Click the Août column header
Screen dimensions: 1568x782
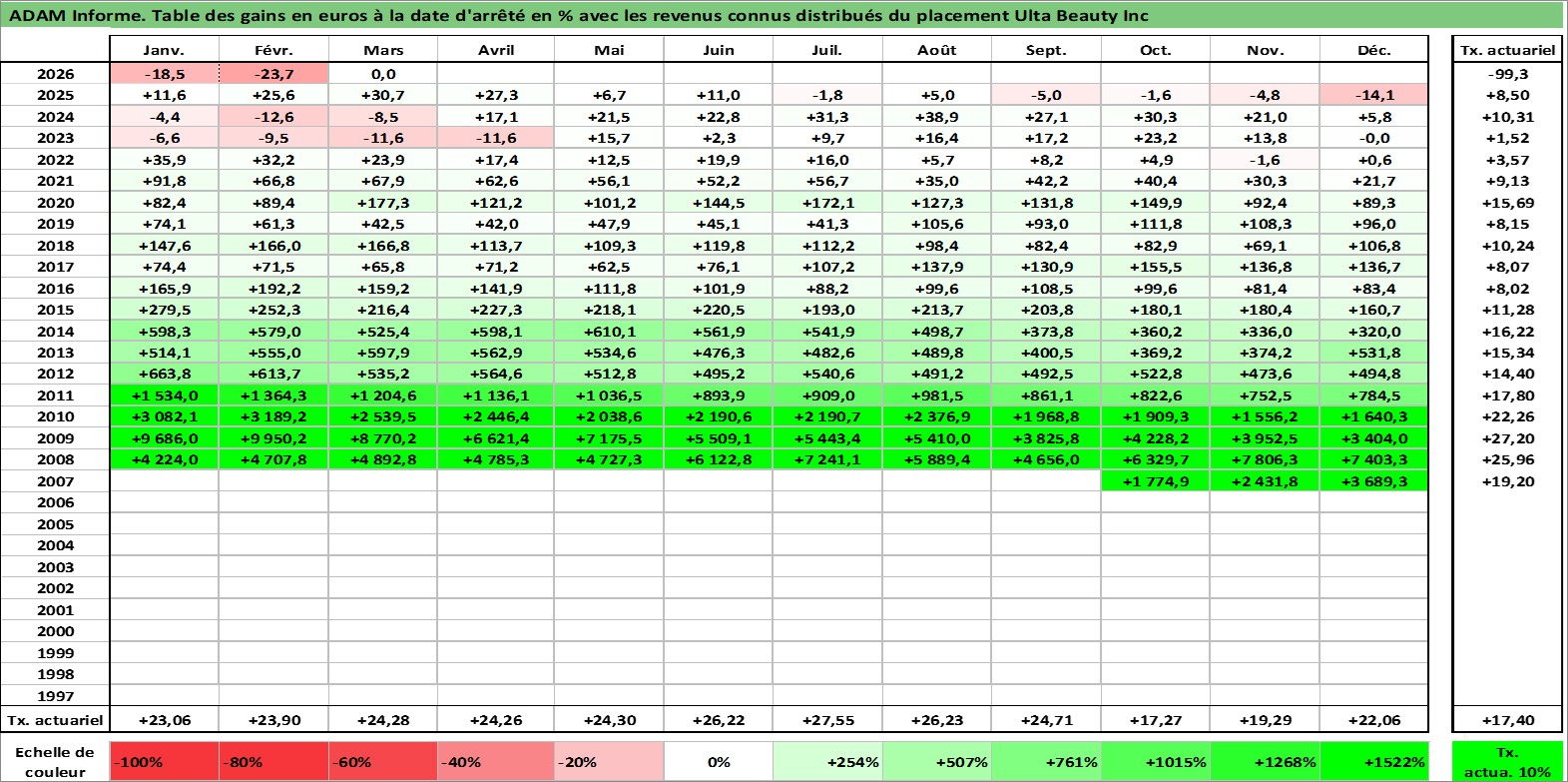(936, 50)
